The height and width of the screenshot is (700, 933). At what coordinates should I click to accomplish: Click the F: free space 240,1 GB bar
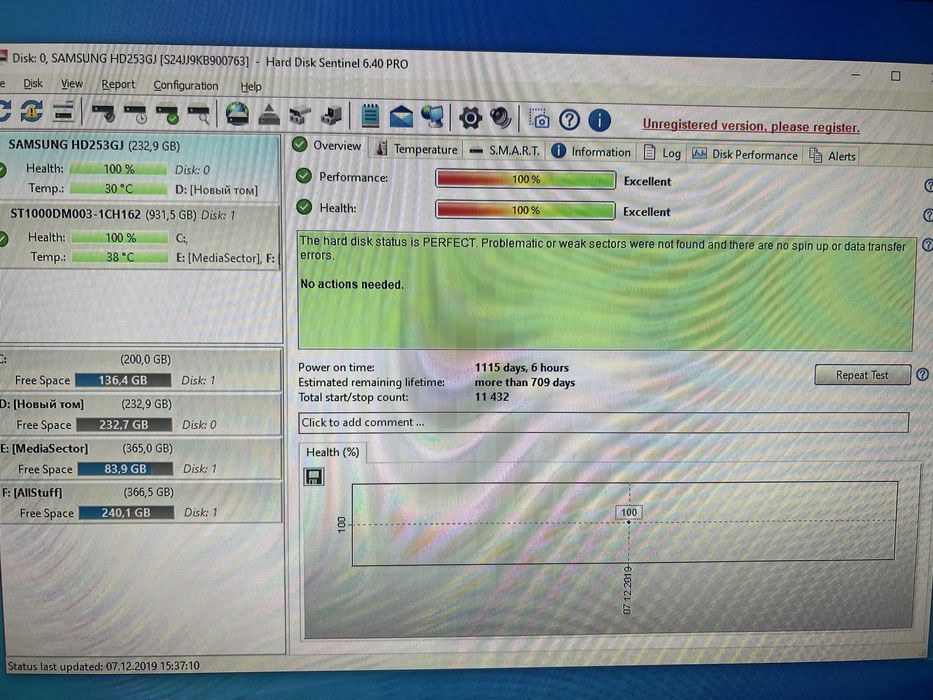tap(126, 512)
